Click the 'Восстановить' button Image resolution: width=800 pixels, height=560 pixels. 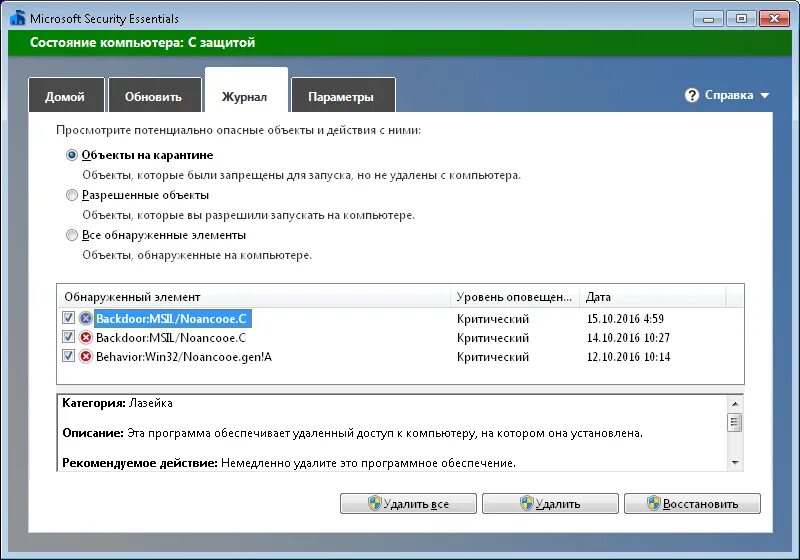(x=692, y=504)
